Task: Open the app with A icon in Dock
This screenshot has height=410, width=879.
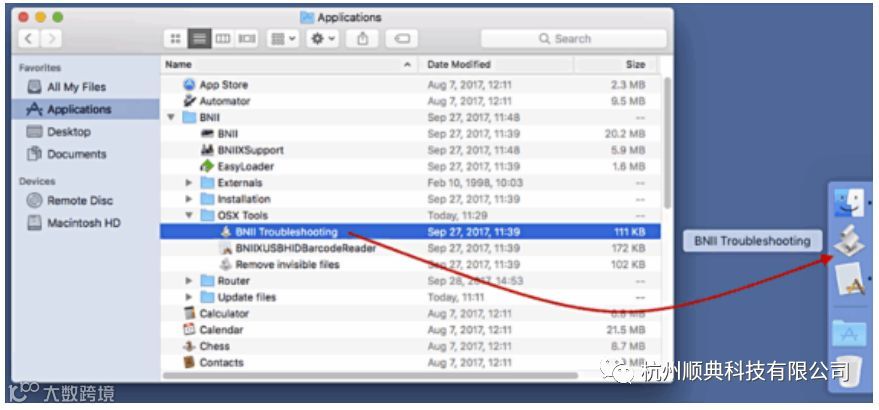Action: click(850, 279)
